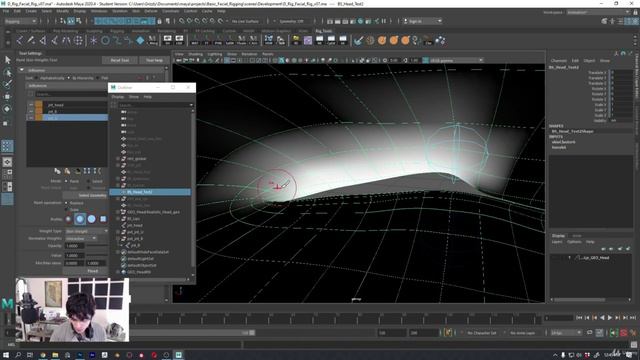This screenshot has height=360, width=640.
Task: Open the Windows Start menu
Action: click(6, 355)
